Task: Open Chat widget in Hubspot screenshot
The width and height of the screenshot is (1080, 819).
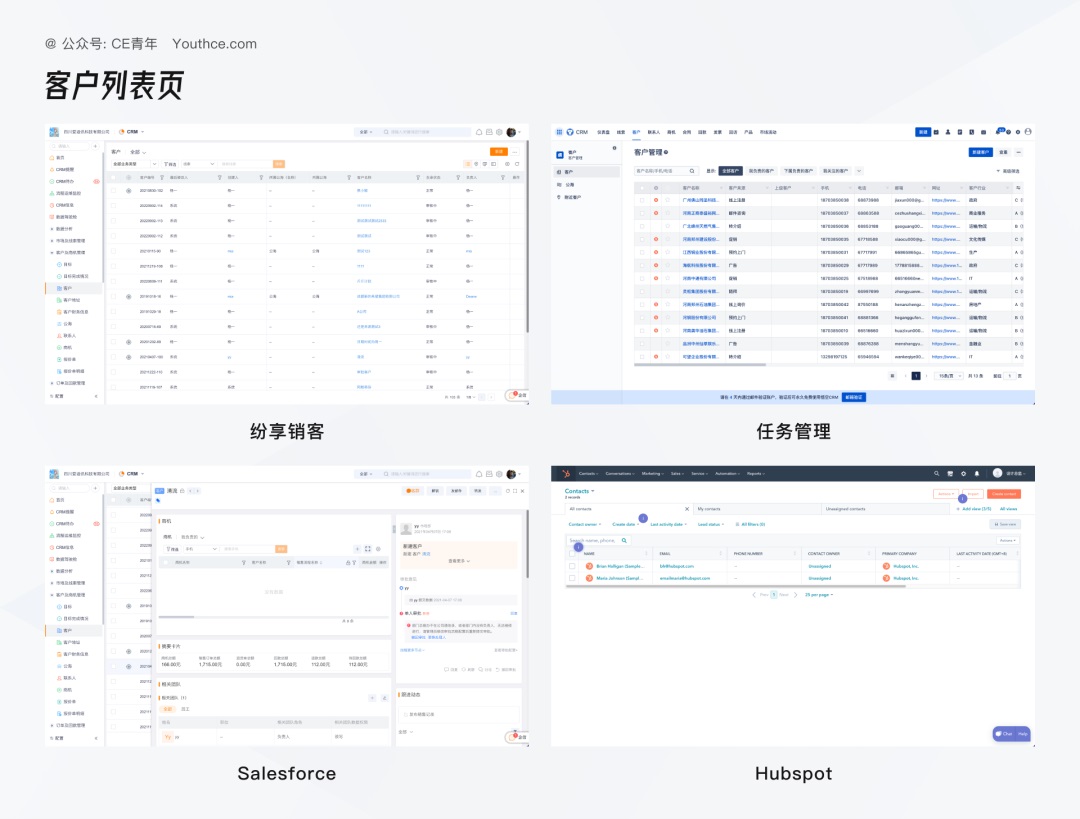Action: click(1004, 734)
